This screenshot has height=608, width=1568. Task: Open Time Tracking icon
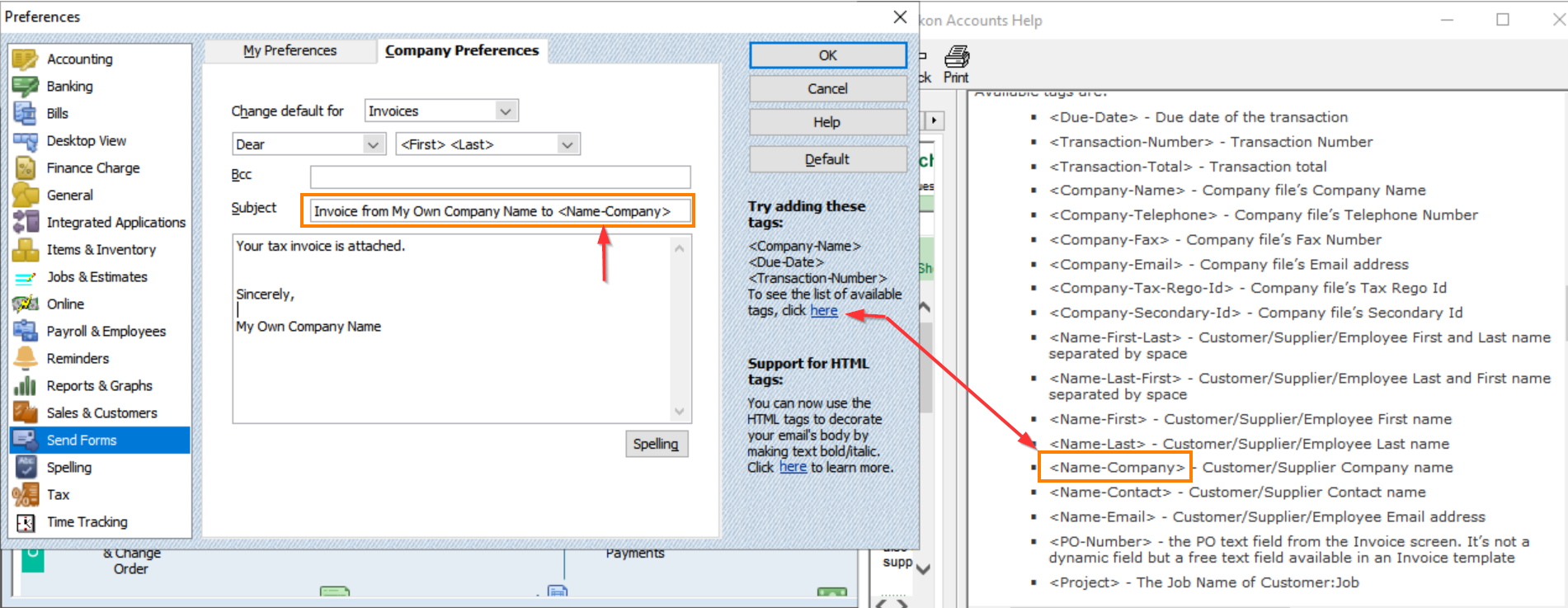(x=26, y=521)
